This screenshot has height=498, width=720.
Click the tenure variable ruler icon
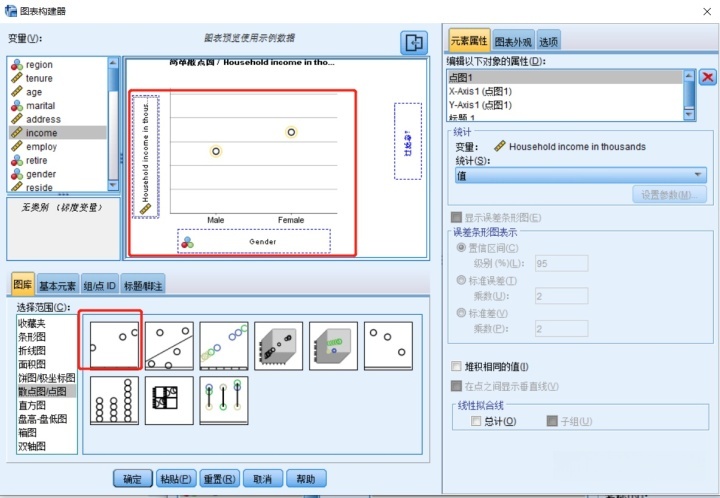click(17, 78)
